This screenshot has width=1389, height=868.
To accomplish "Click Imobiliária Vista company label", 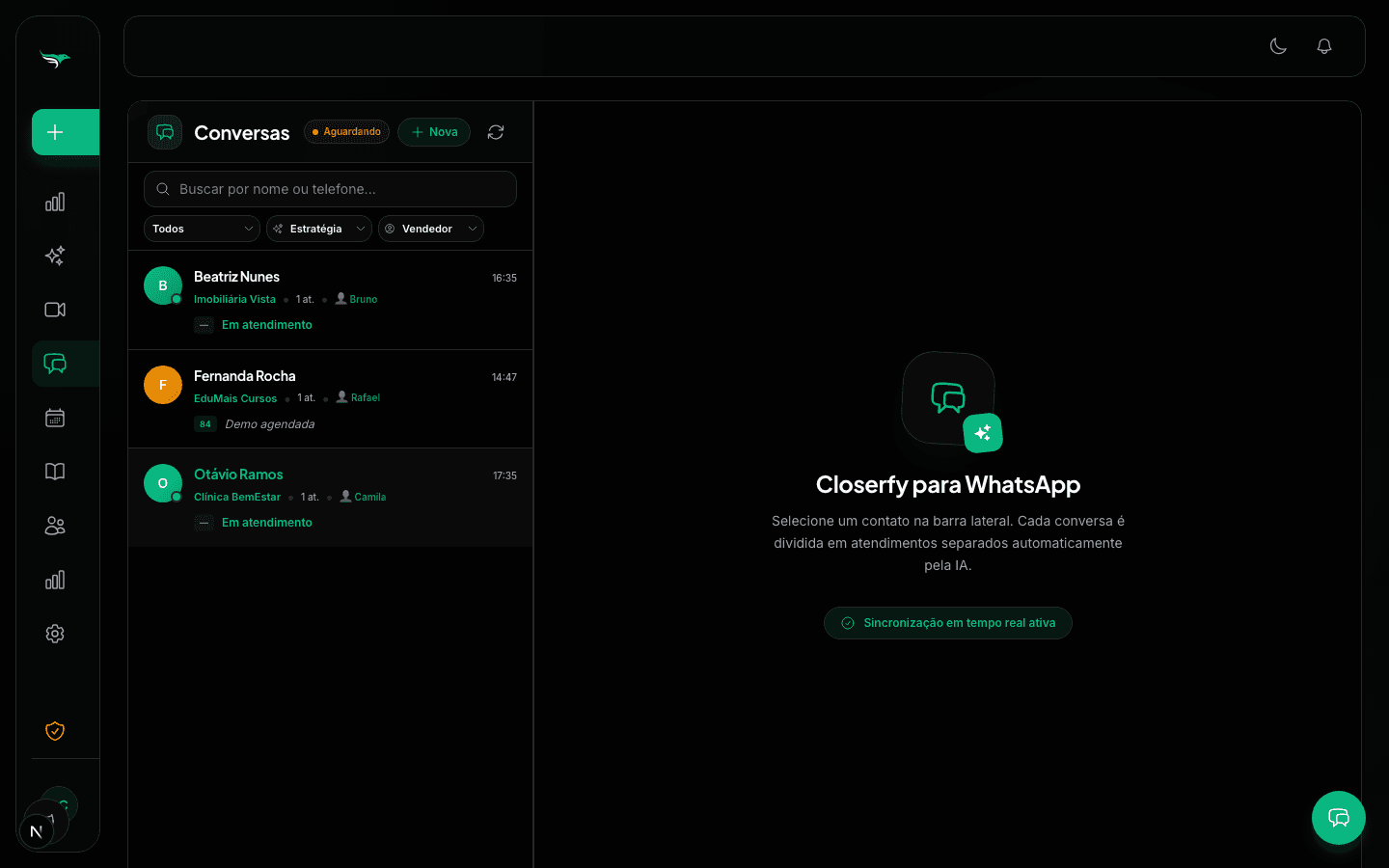I will click(234, 299).
